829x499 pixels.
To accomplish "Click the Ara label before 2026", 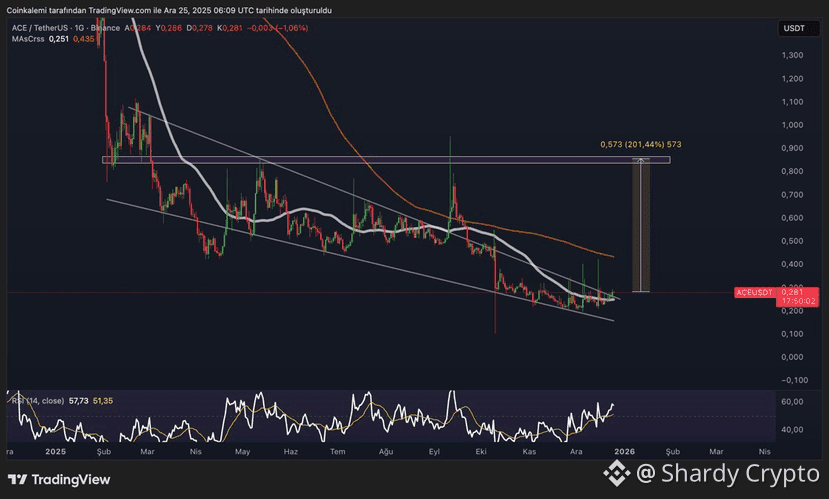I will (576, 452).
